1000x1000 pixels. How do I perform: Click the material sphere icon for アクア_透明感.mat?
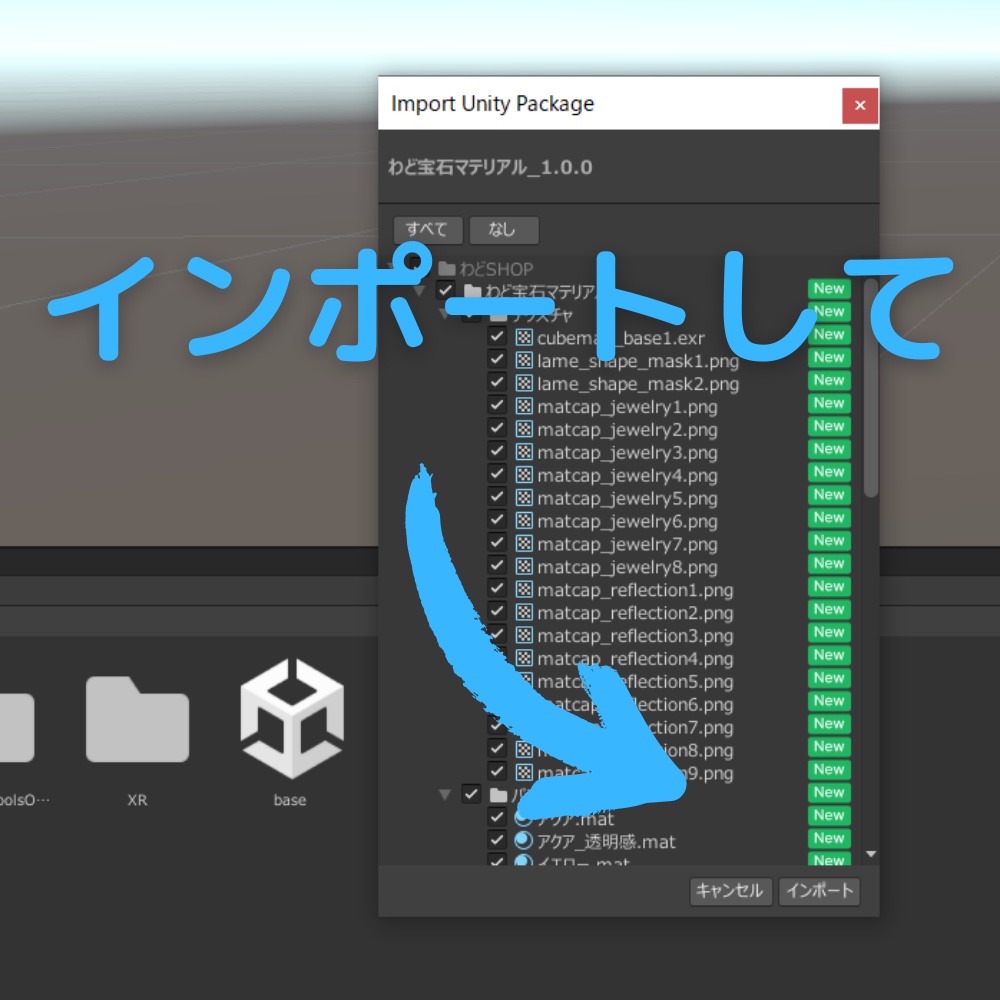click(522, 840)
